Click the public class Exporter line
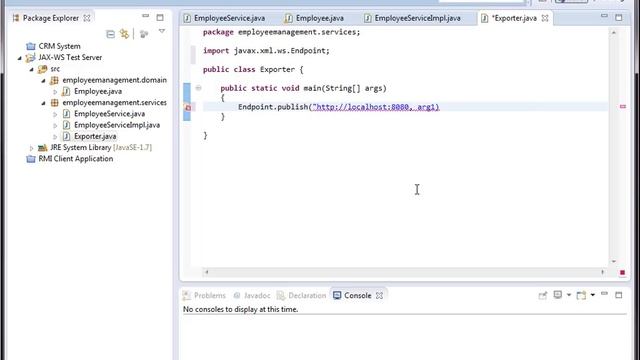 [x=253, y=69]
